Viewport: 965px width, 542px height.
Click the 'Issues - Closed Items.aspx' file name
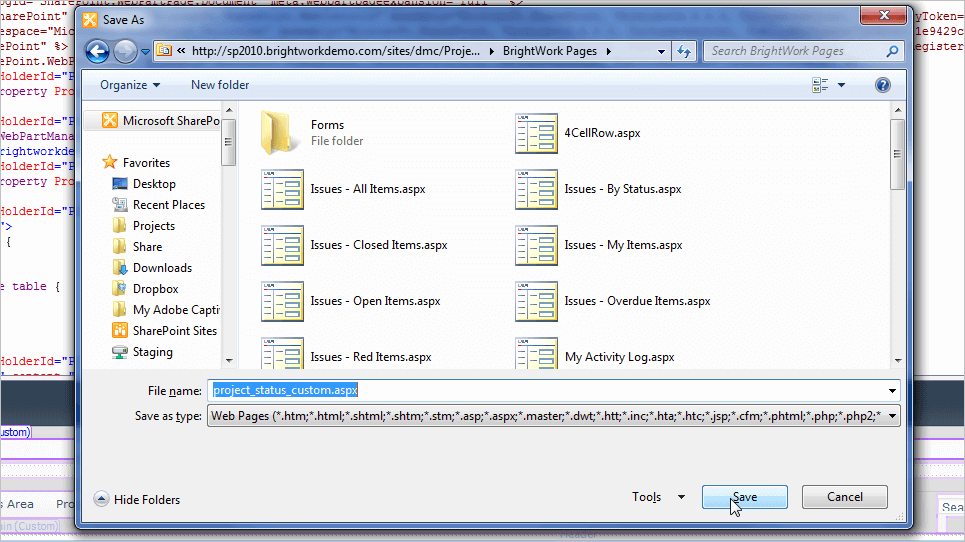[x=378, y=245]
